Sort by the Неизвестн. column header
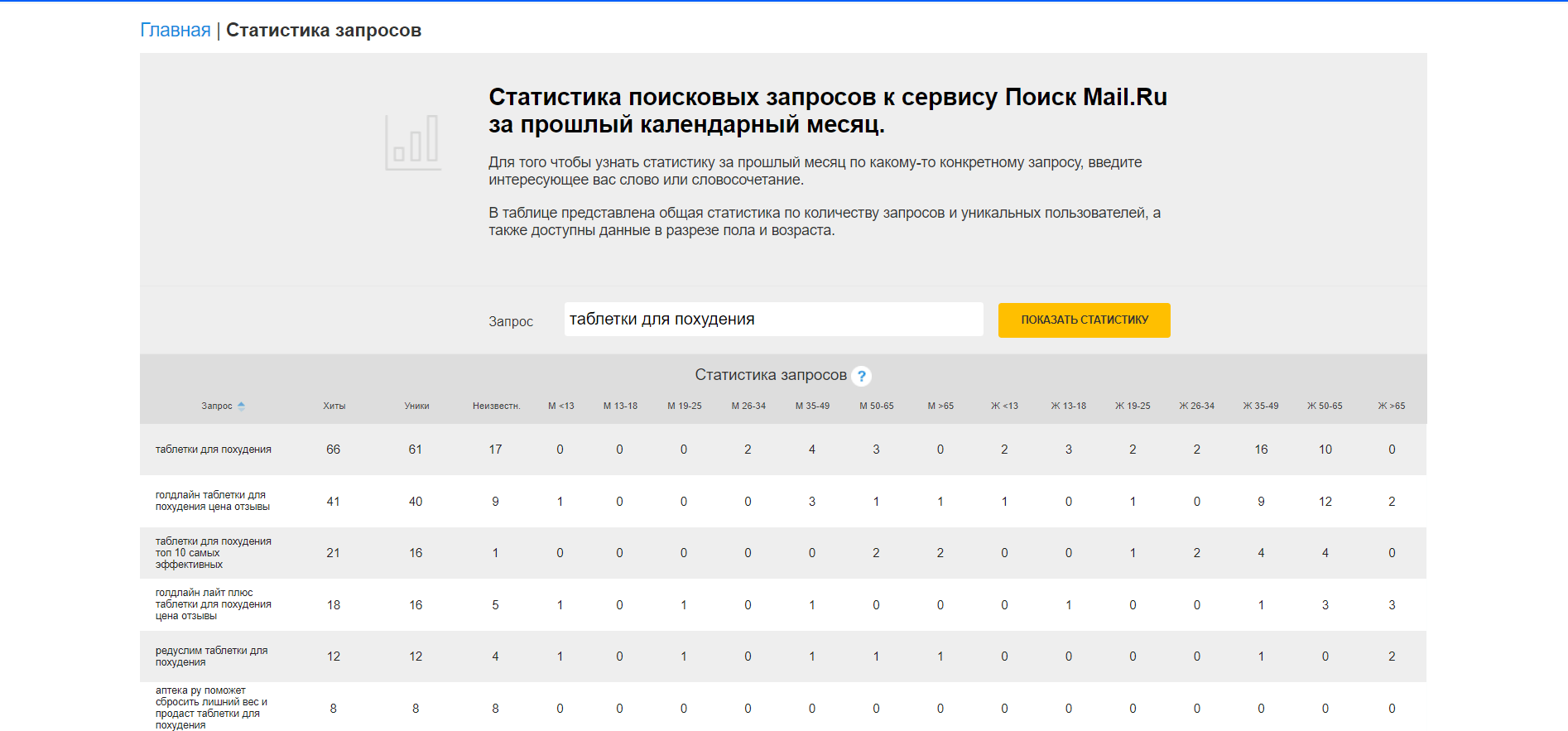 click(x=496, y=406)
